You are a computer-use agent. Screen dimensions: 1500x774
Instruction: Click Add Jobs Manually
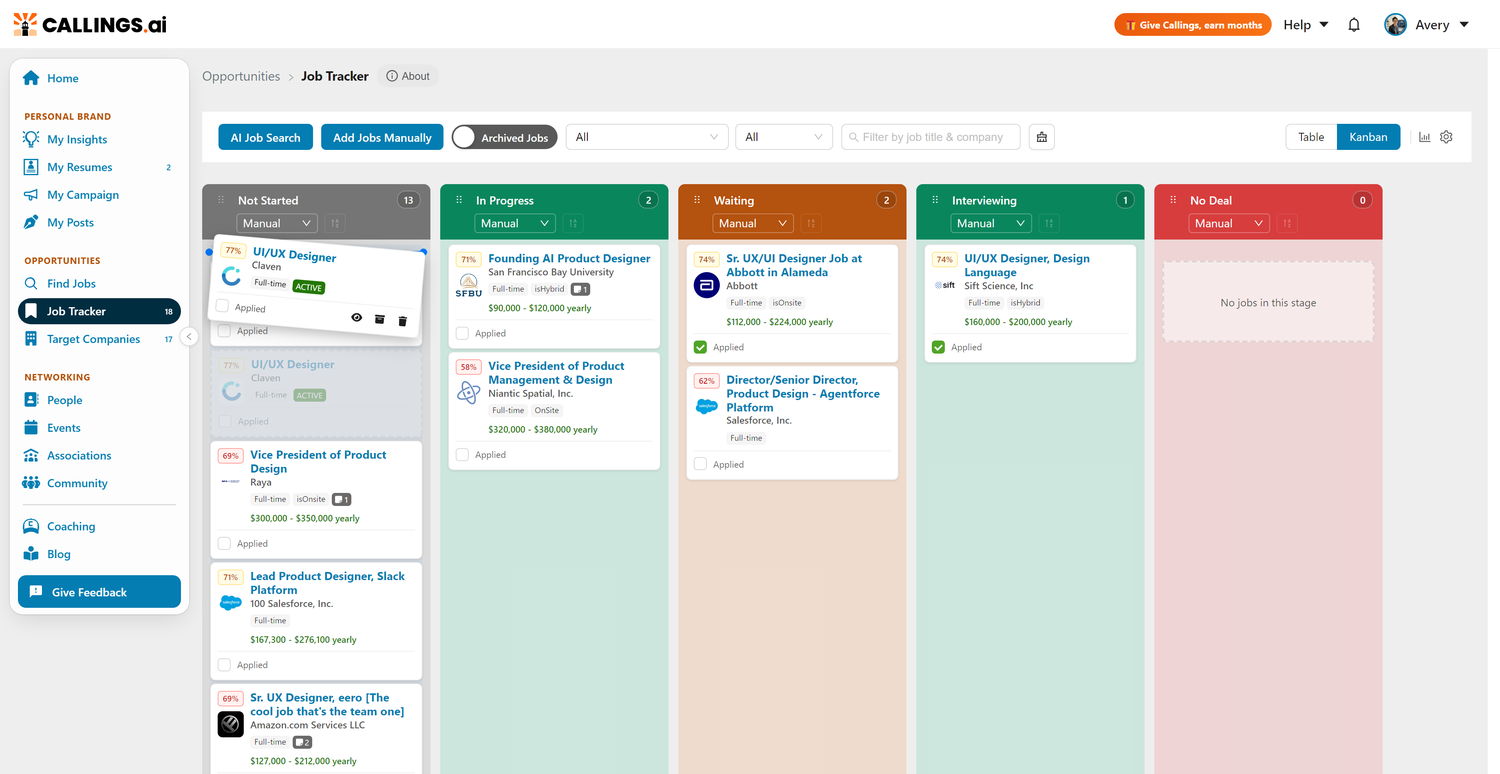(x=382, y=137)
